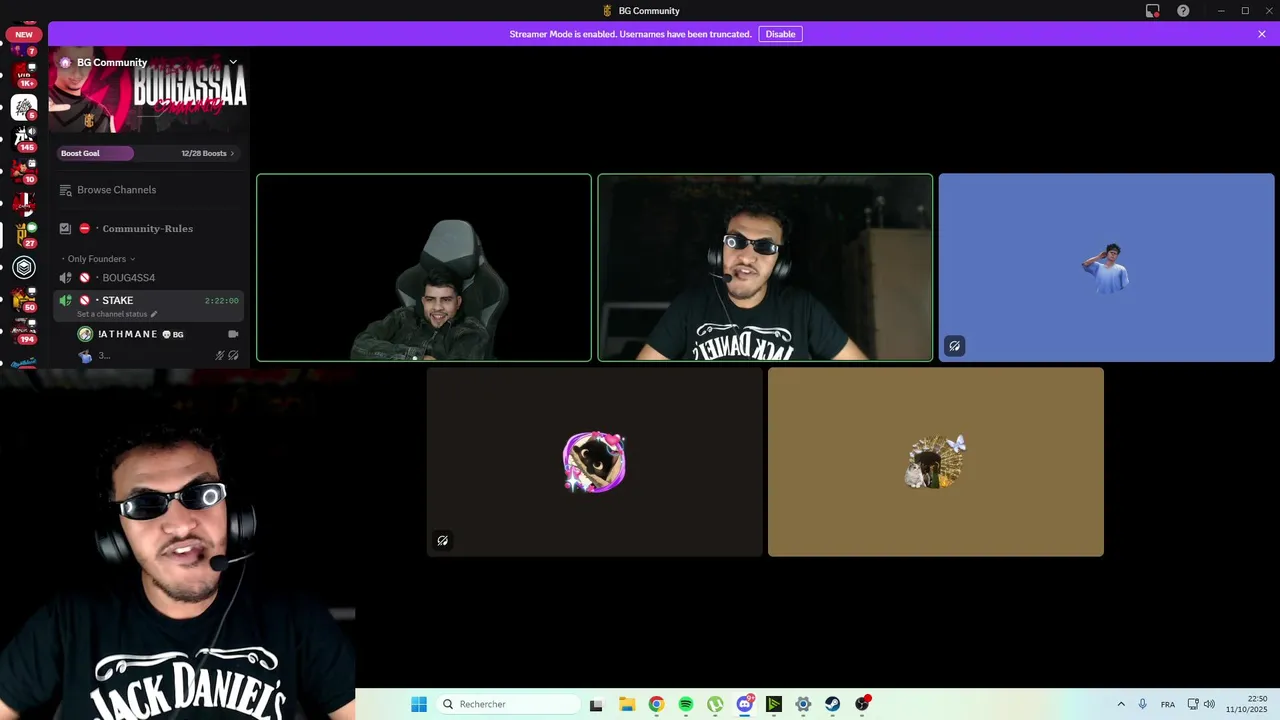Open File Explorer from the taskbar
The width and height of the screenshot is (1280, 720).
click(x=626, y=704)
